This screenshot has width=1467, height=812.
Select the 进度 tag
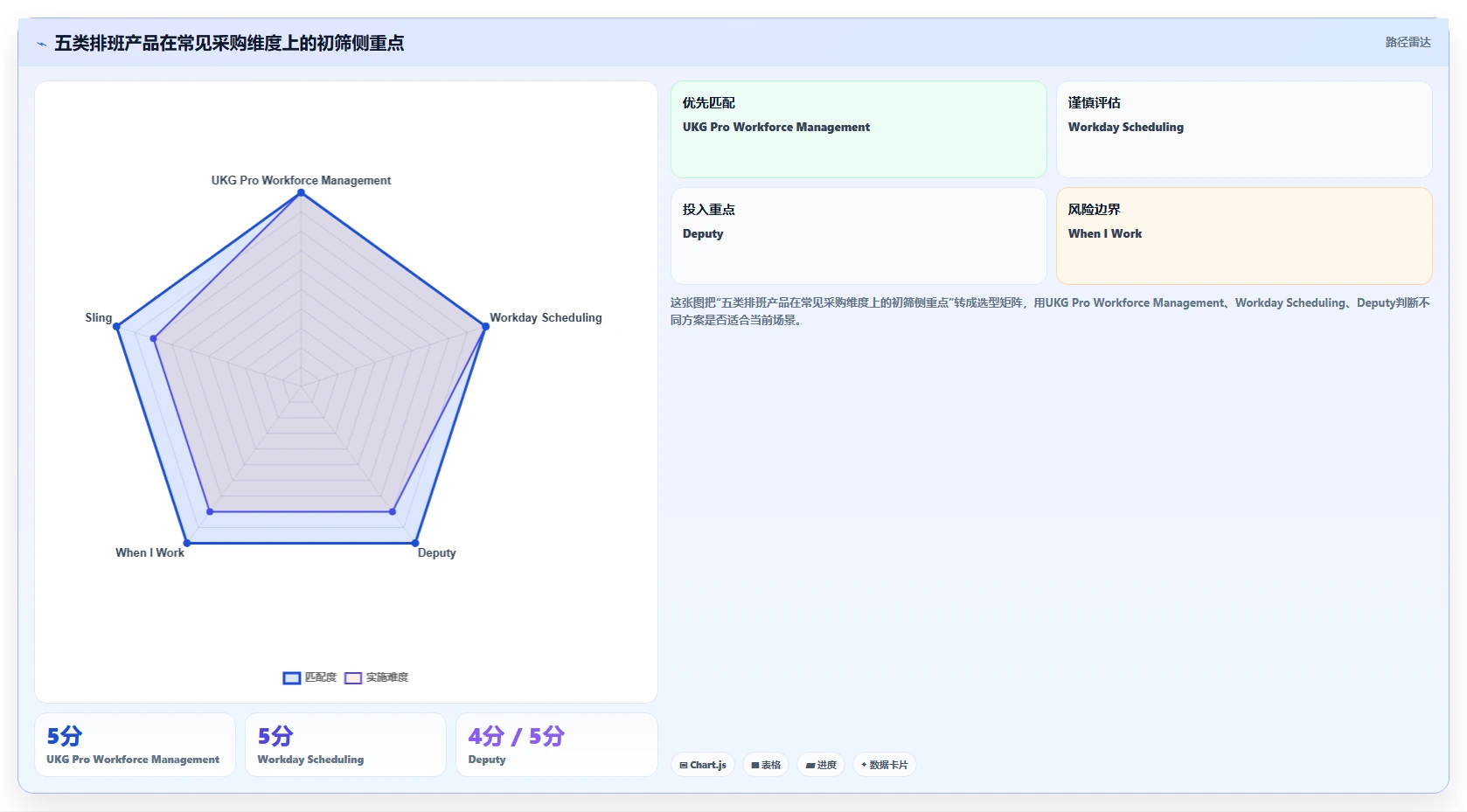(x=821, y=765)
